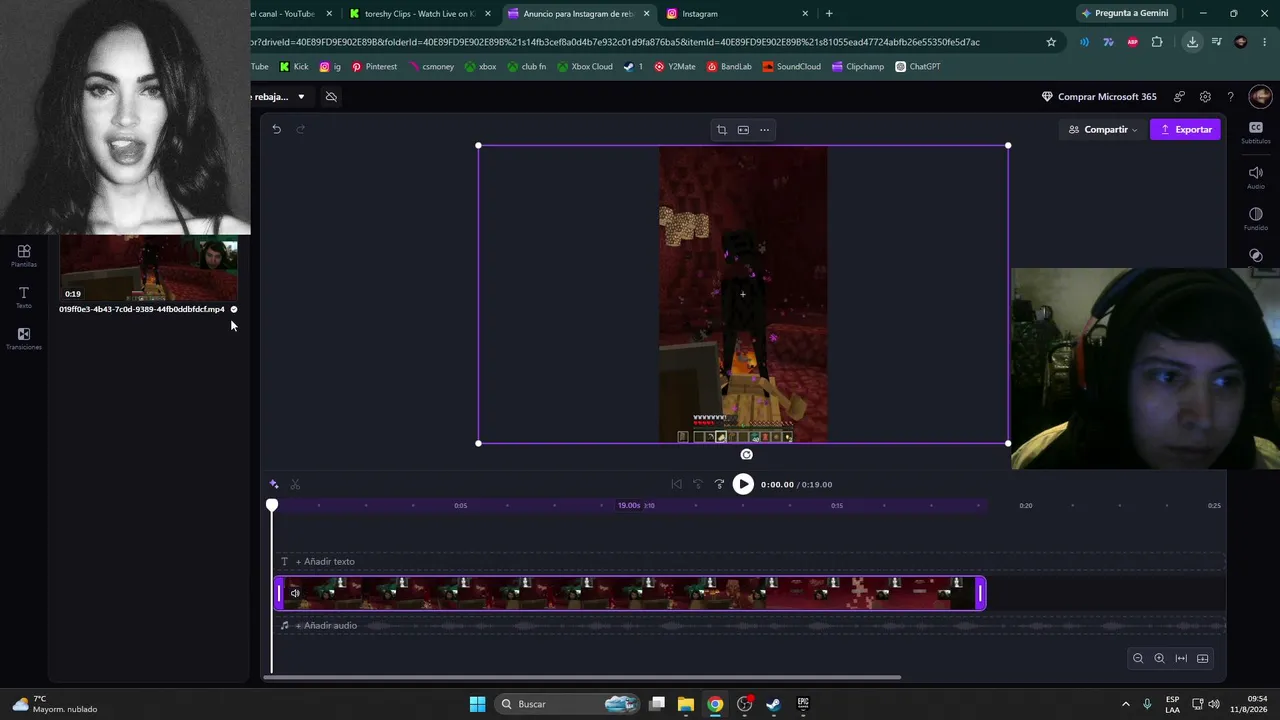Click Pregunta a Gemini button
The width and height of the screenshot is (1280, 720).
click(1125, 13)
